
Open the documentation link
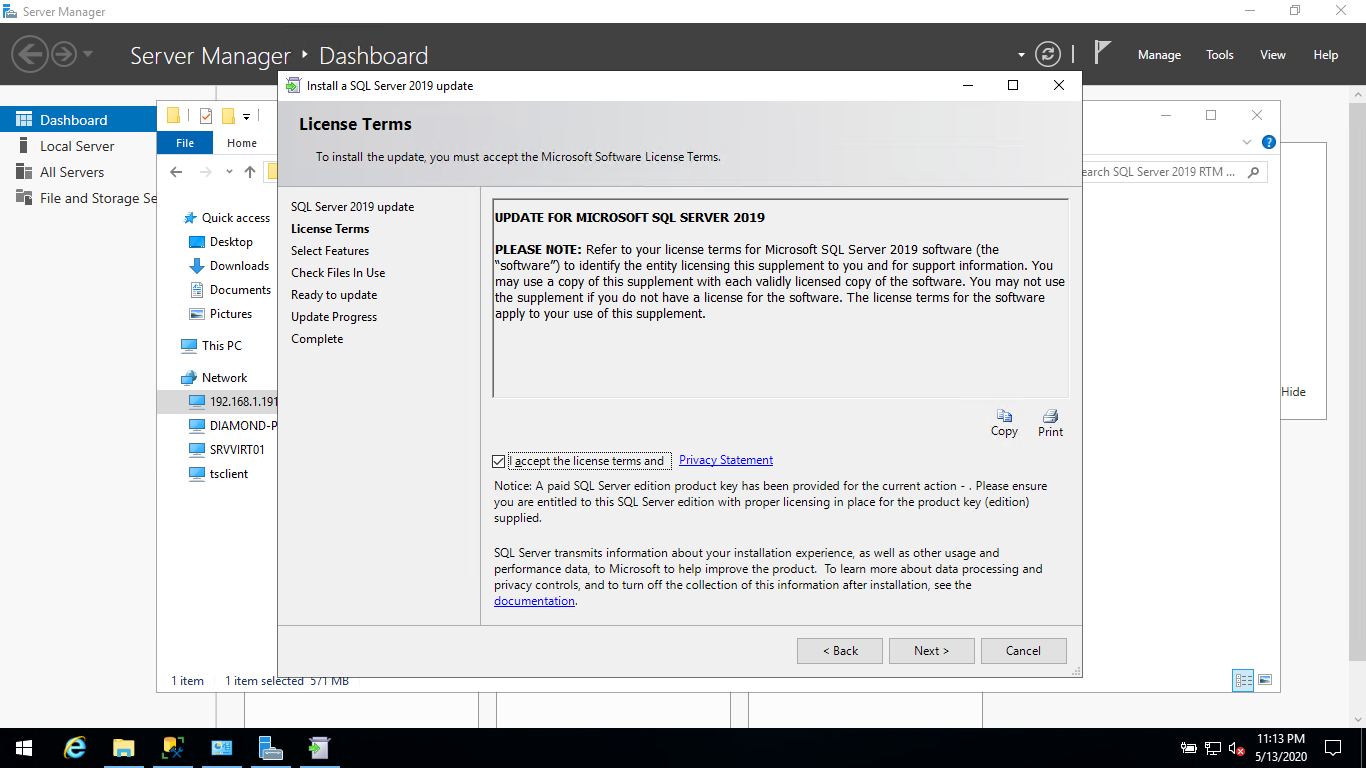tap(534, 601)
